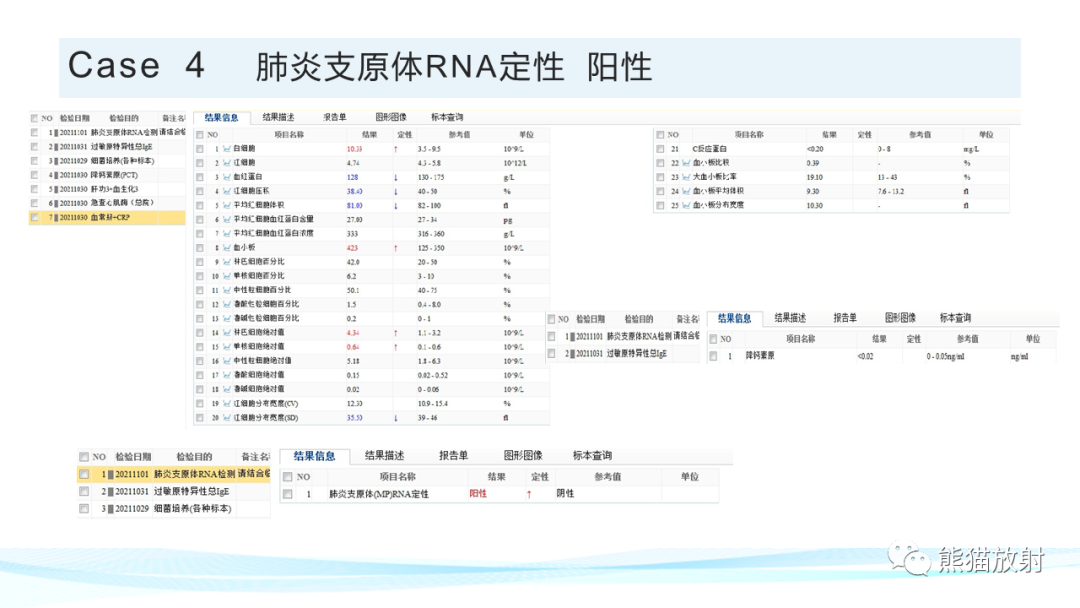
Task: Tick the checkbox for the 血常规+CRP order row
Action: [34, 218]
